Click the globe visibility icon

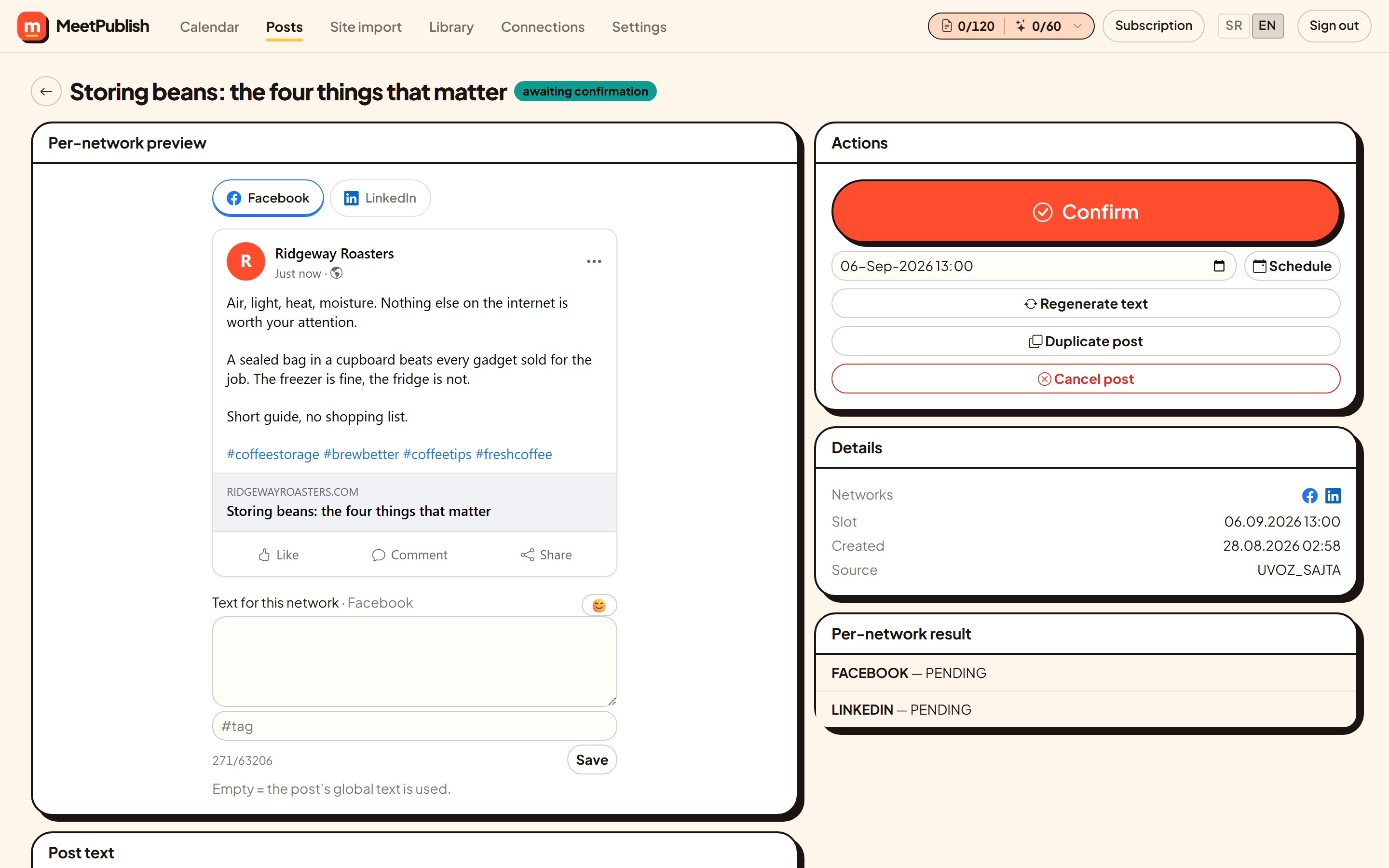(336, 273)
